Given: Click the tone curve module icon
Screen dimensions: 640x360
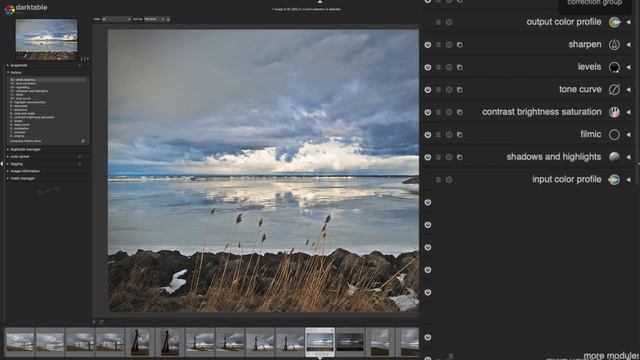Looking at the screenshot, I should coord(614,89).
